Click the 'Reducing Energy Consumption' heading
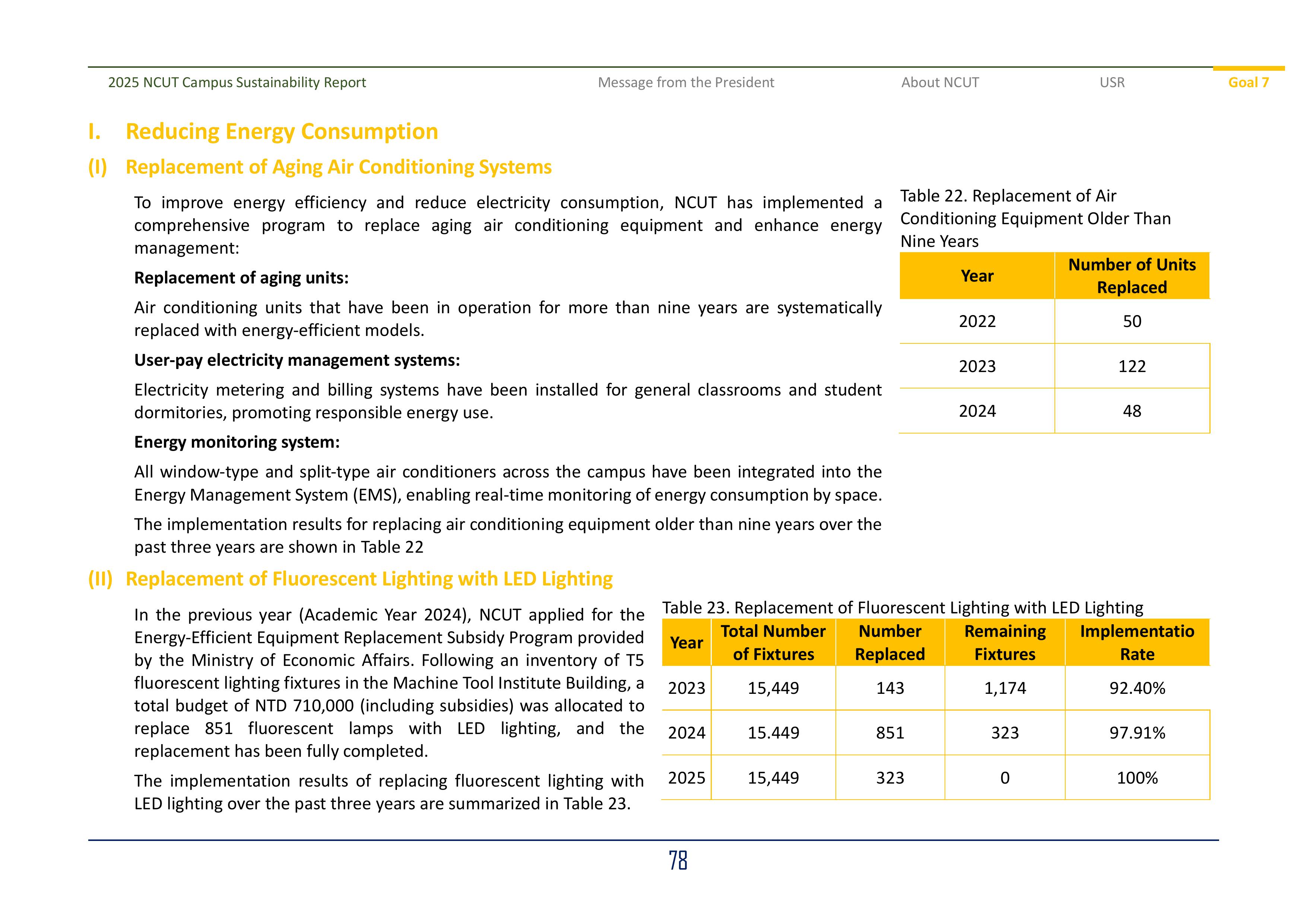The image size is (1307, 924). pos(281,131)
